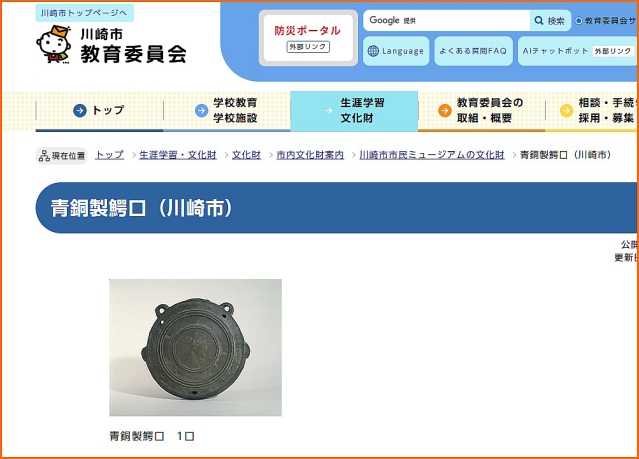This screenshot has width=639, height=459.
Task: Click the globe icon beside Language
Action: (x=373, y=51)
